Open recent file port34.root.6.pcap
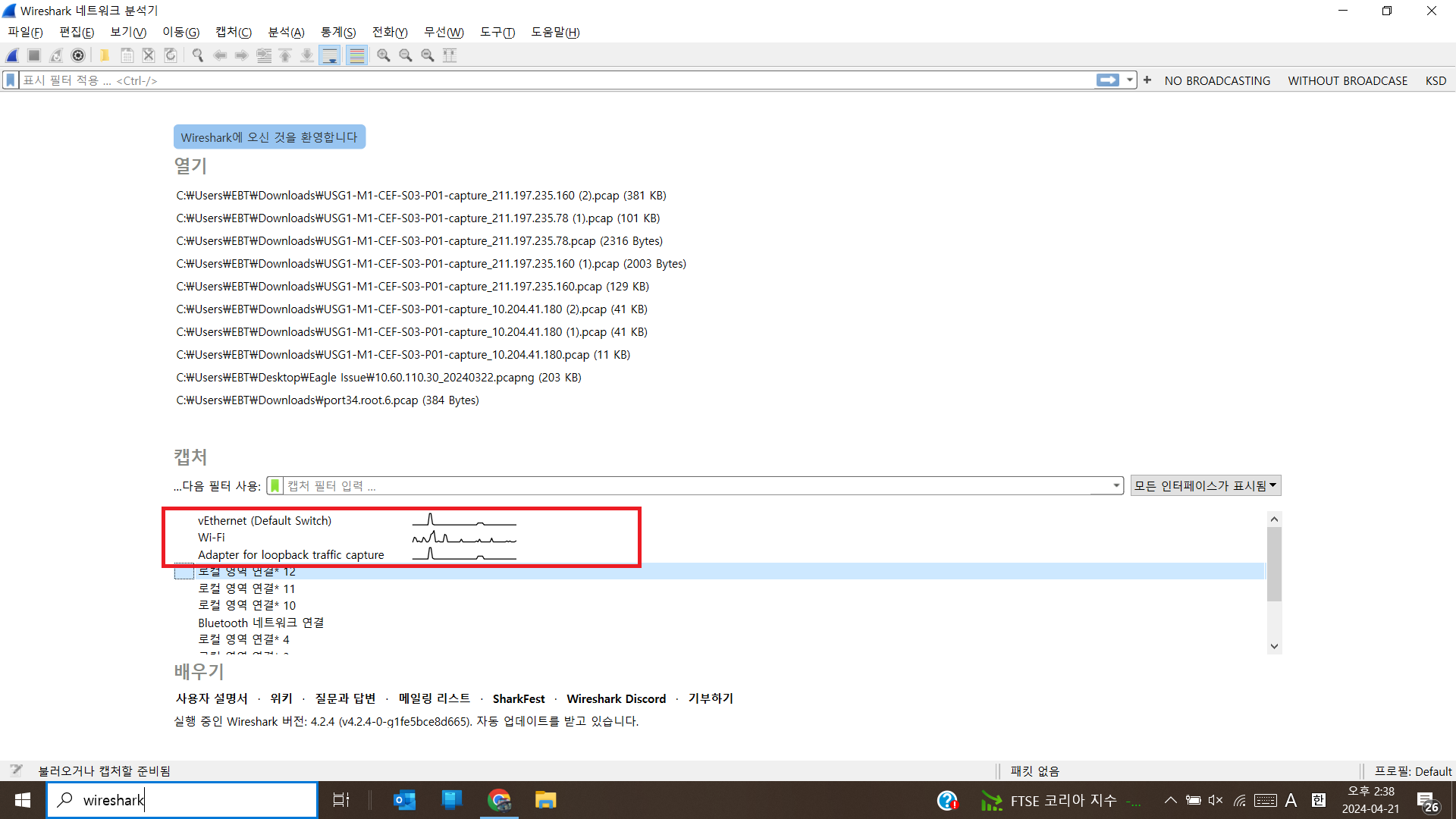Viewport: 1456px width, 819px height. click(x=328, y=400)
